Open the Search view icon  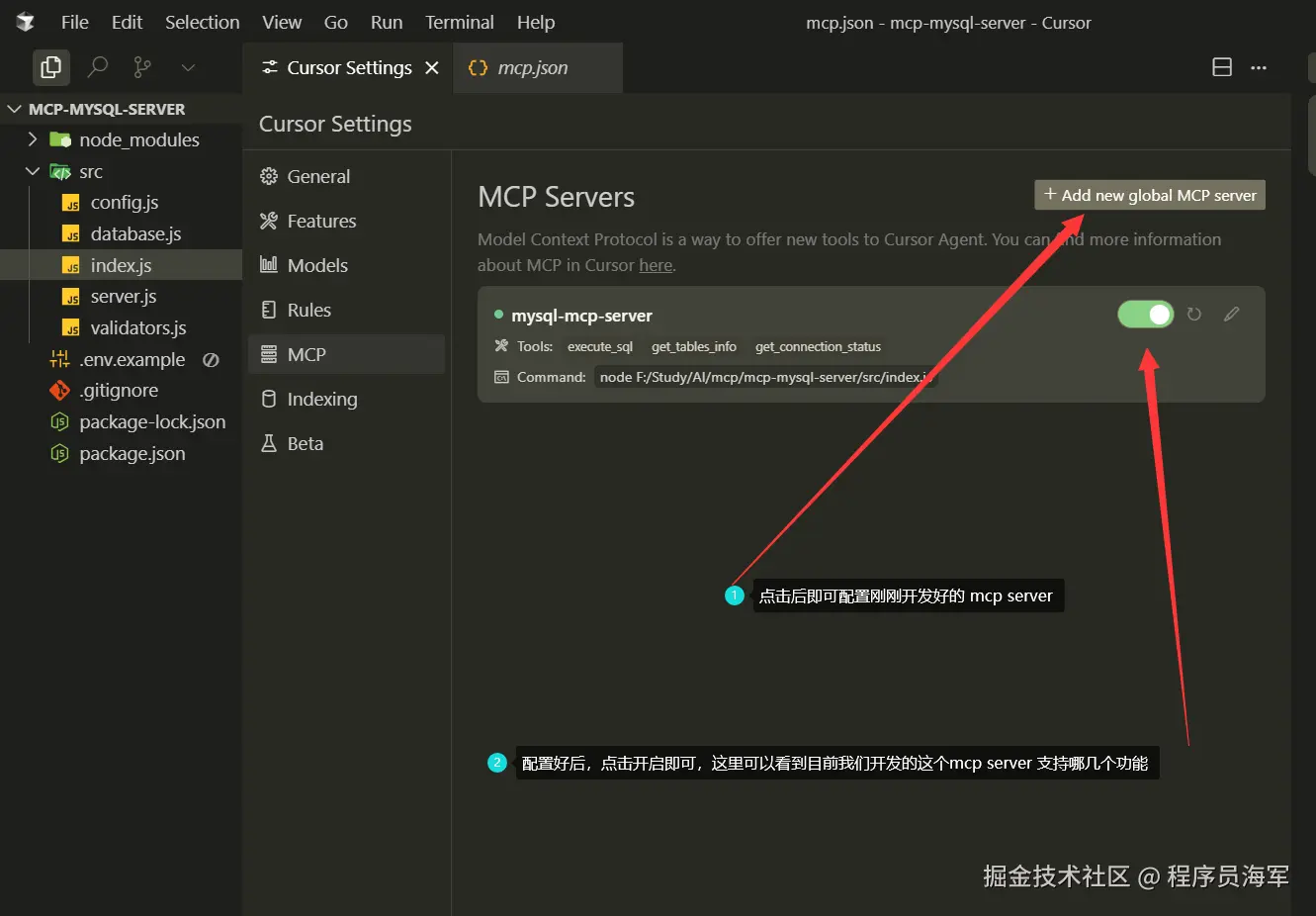click(97, 67)
